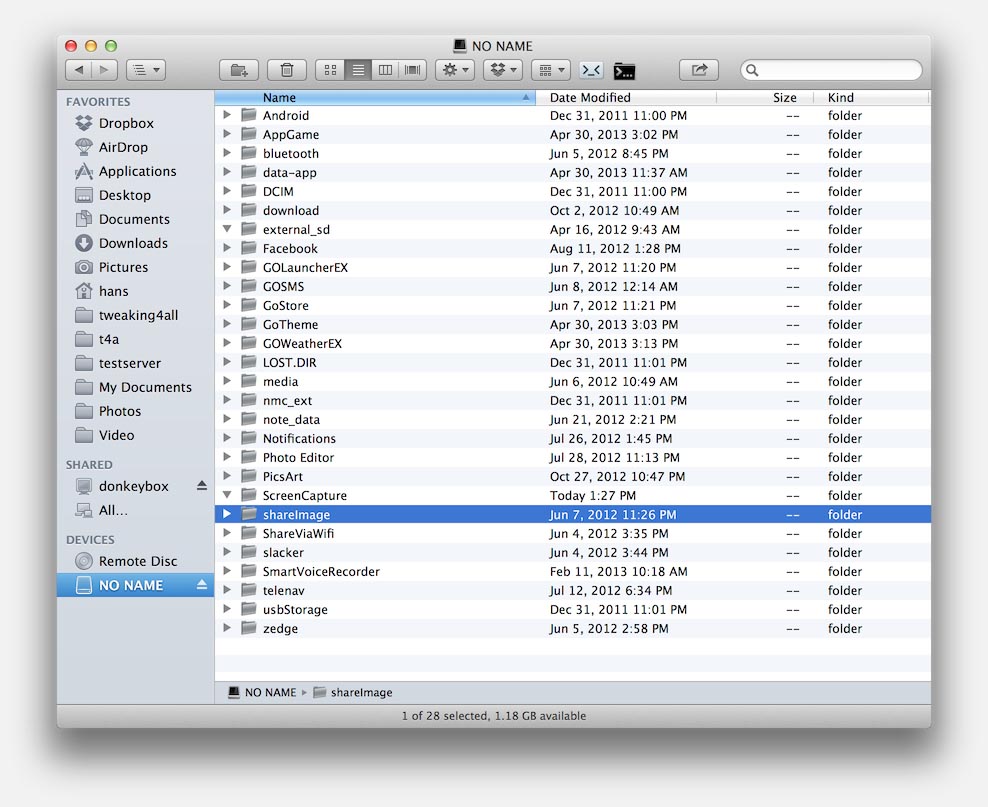Sort by Date Modified column header
The width and height of the screenshot is (988, 807).
626,98
